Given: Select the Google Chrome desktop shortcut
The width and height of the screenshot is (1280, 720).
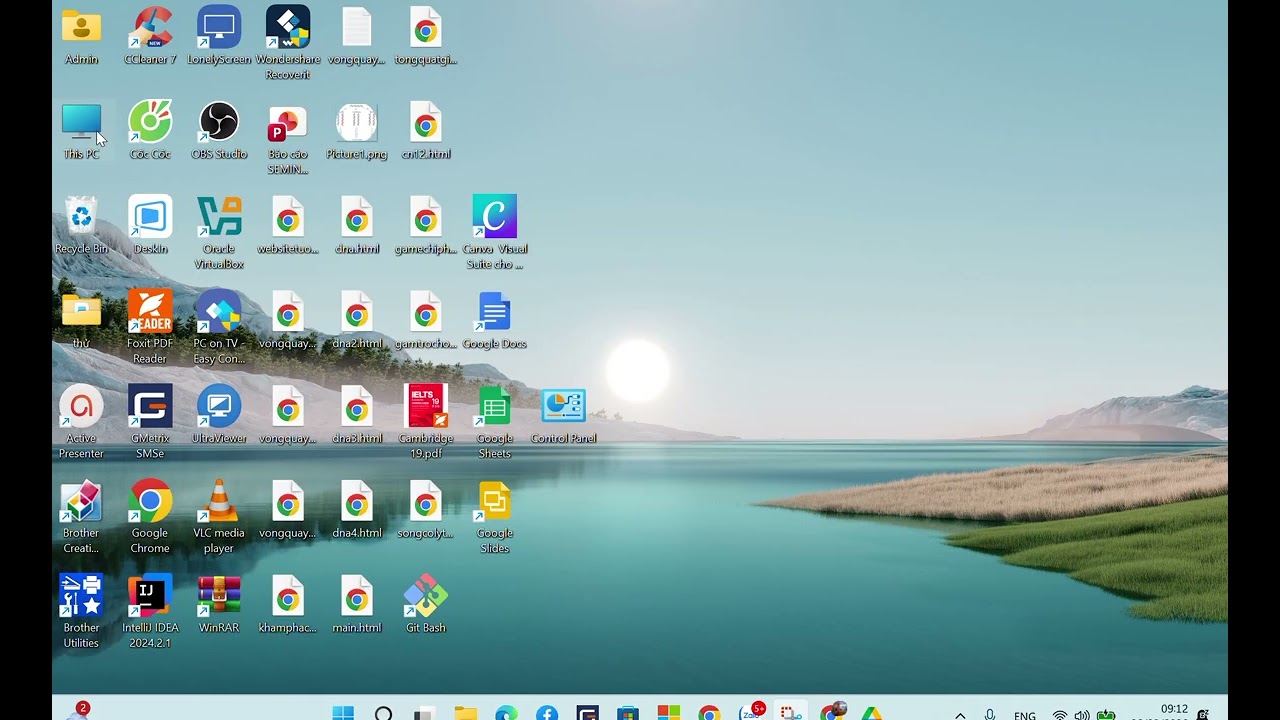Looking at the screenshot, I should [x=150, y=517].
